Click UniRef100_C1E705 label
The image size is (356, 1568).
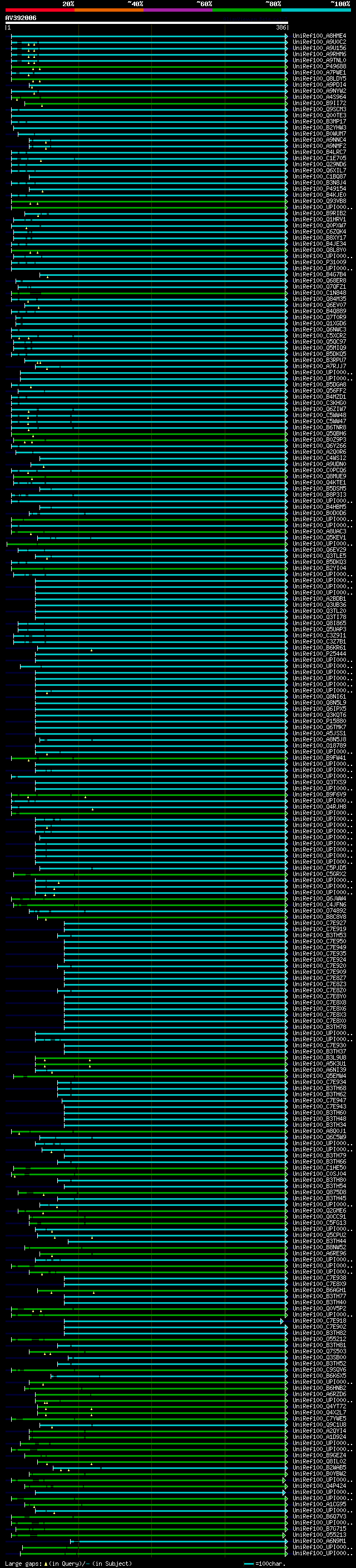[x=319, y=159]
